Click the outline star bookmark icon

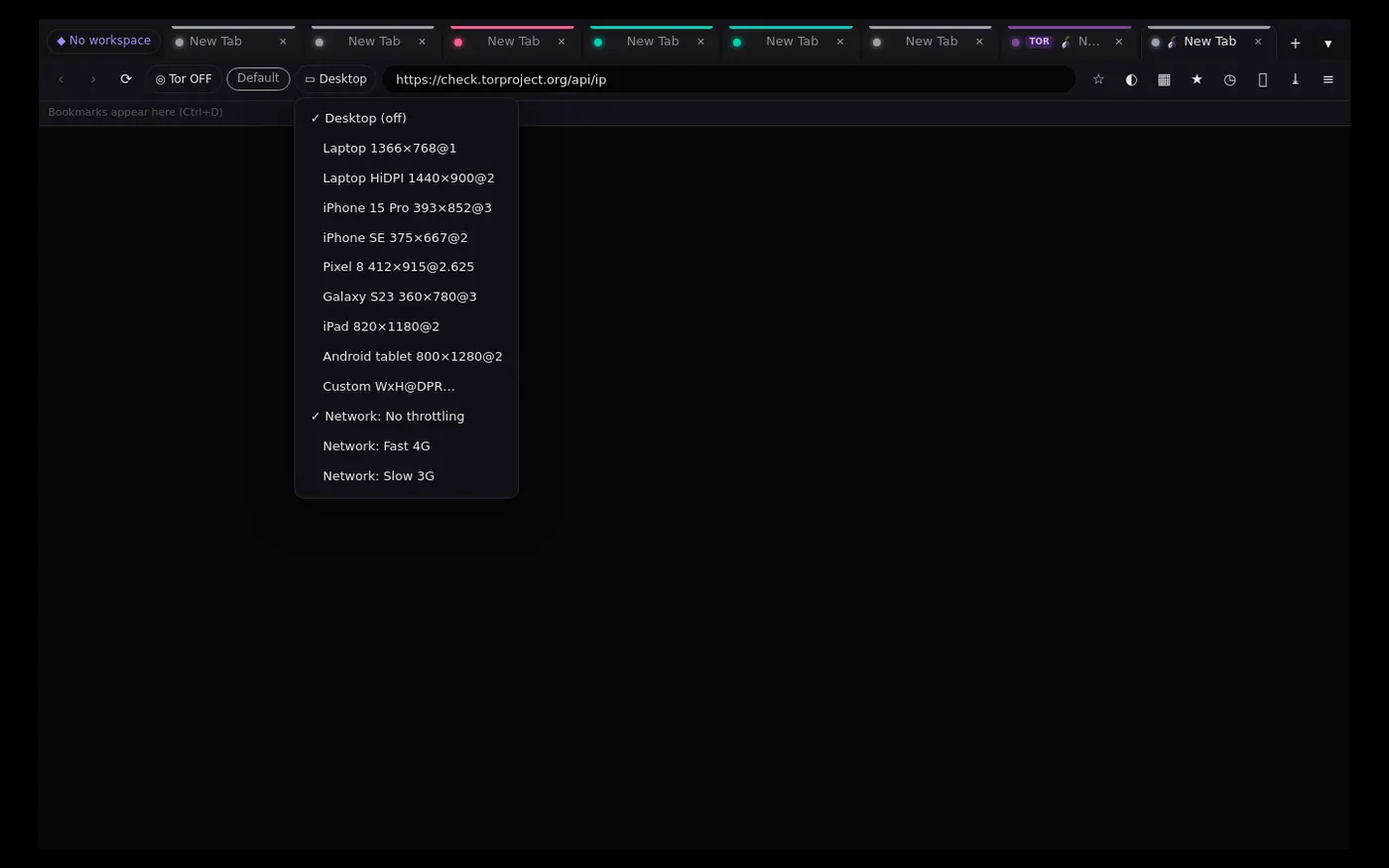[1098, 79]
